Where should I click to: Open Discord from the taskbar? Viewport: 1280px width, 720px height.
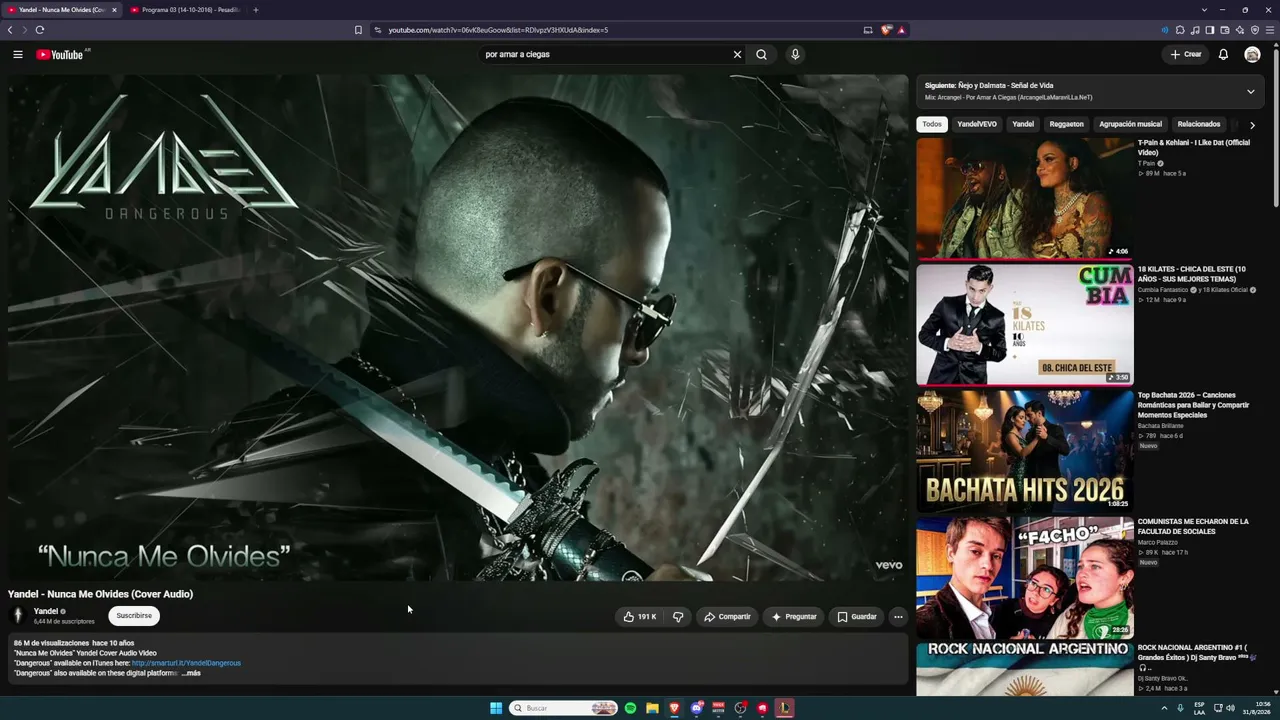[696, 708]
